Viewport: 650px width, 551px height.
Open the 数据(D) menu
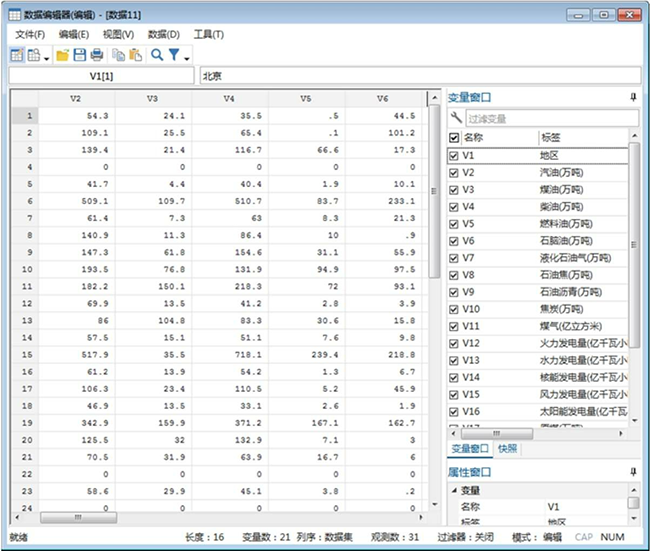[164, 34]
